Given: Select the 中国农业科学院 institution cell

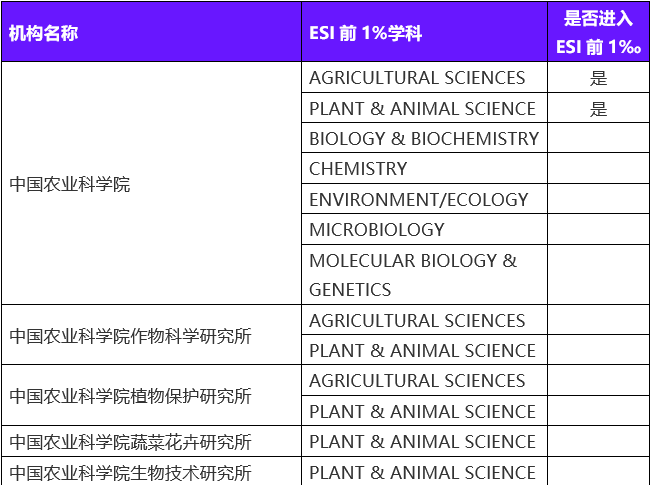Looking at the screenshot, I should pyautogui.click(x=70, y=184).
